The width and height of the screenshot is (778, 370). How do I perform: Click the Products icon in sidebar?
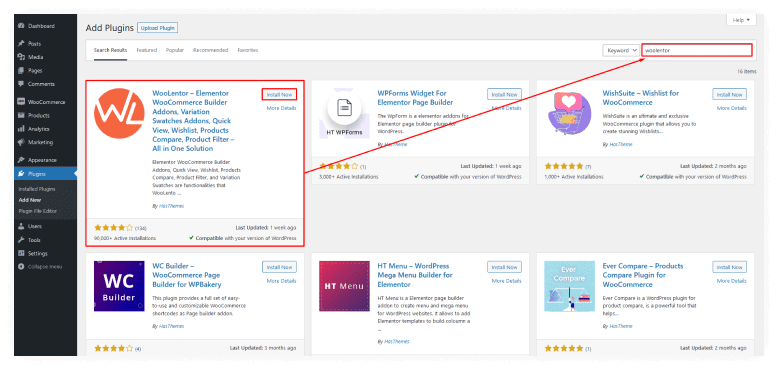point(21,115)
